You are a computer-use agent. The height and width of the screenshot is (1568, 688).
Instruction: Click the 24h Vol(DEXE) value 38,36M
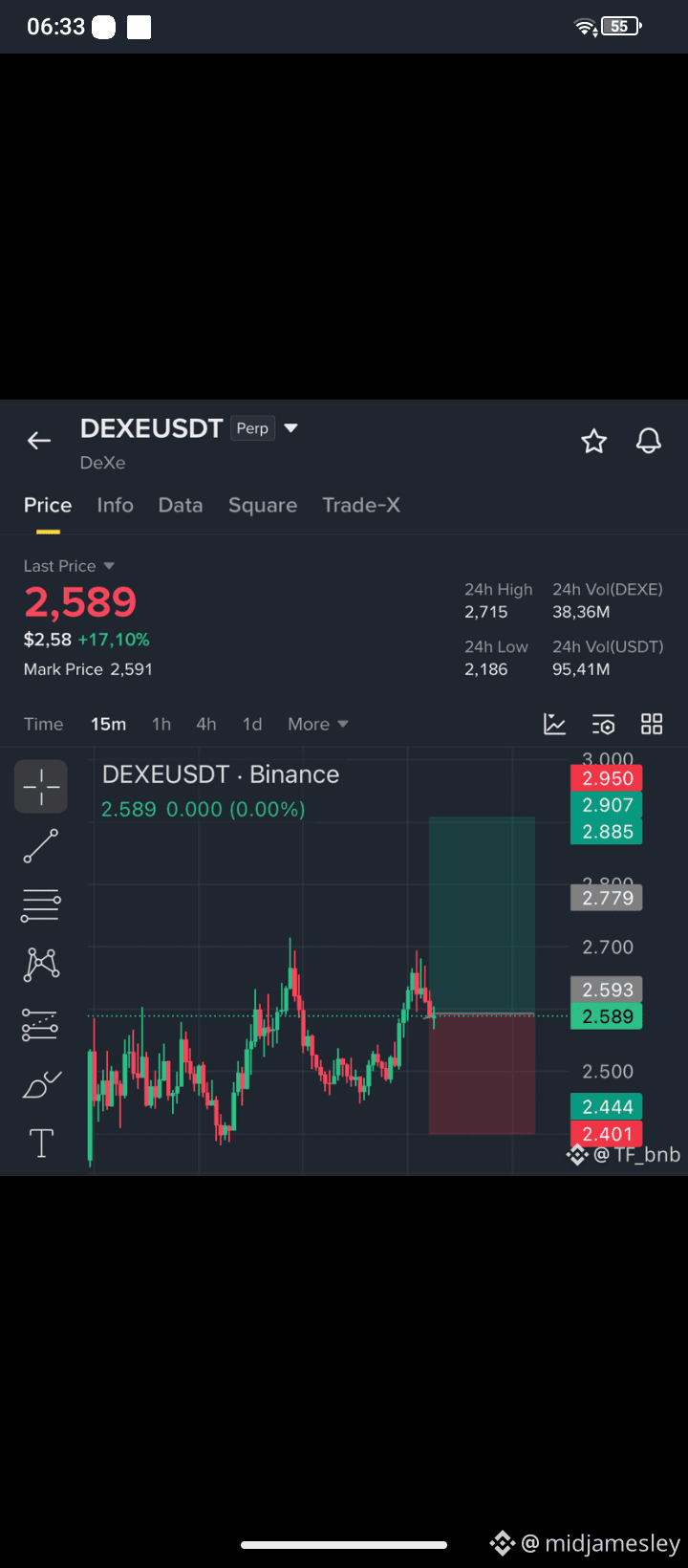tap(581, 612)
